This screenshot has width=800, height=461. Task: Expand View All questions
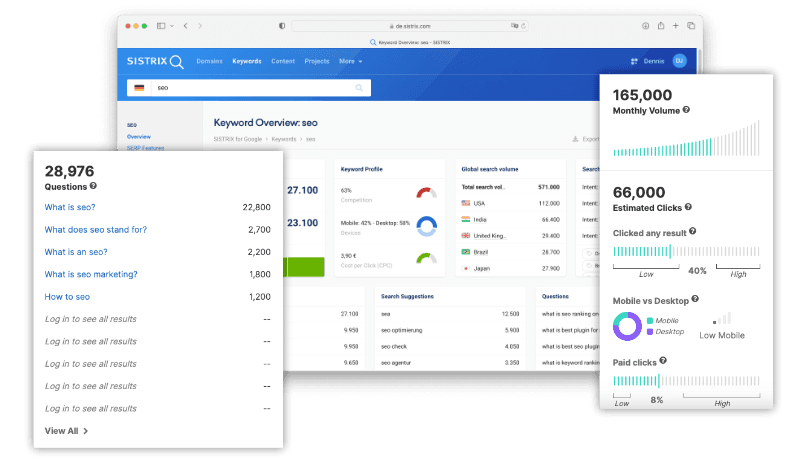point(67,431)
